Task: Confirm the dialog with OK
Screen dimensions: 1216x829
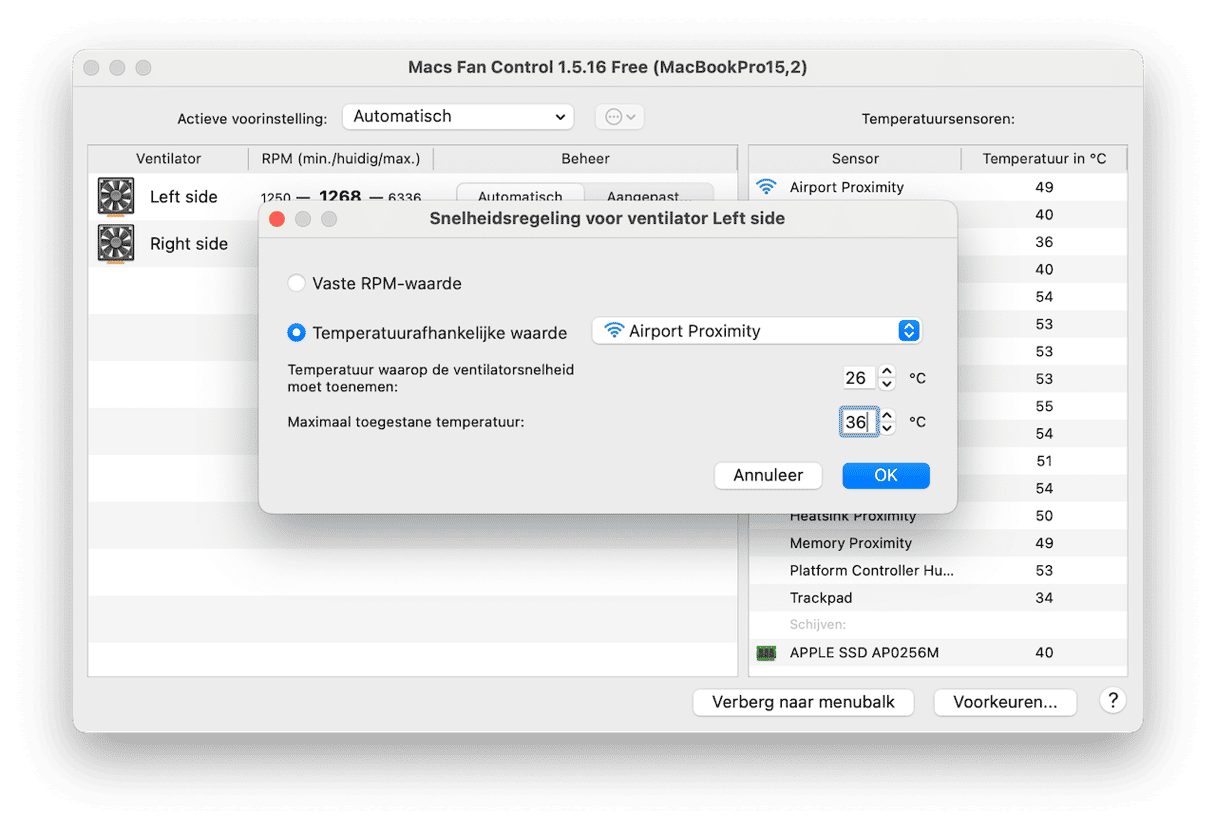Action: pyautogui.click(x=885, y=475)
